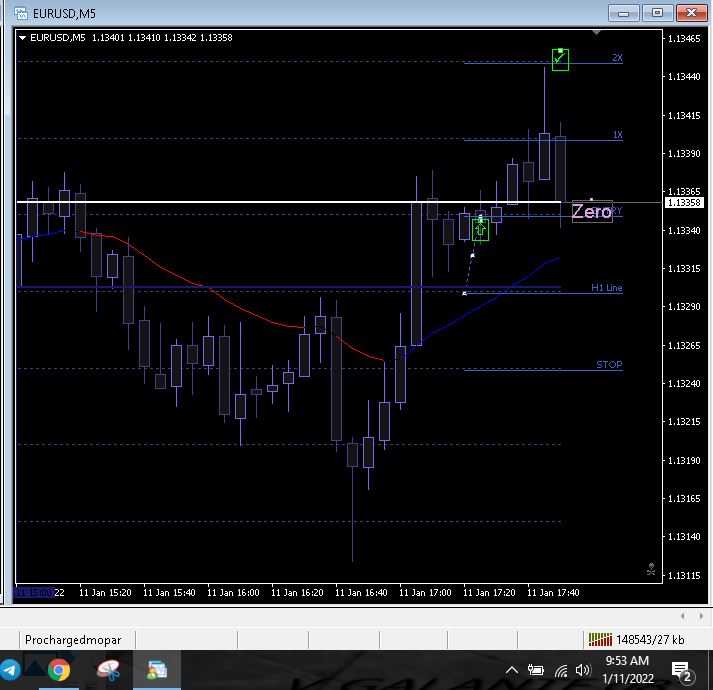Select the H1 Line label

[606, 287]
